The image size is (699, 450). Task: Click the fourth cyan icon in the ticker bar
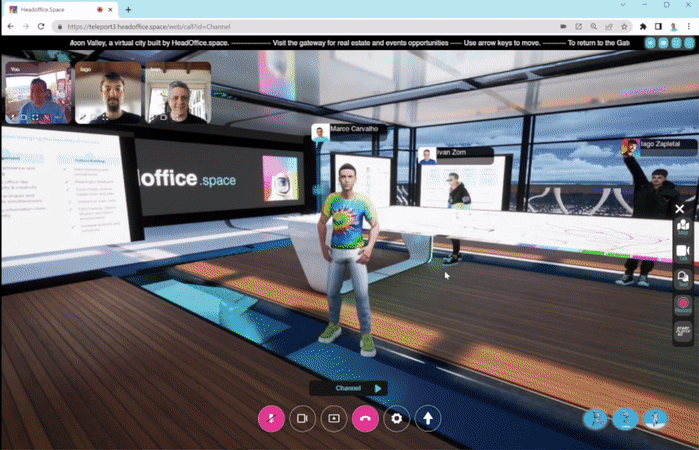(x=689, y=43)
